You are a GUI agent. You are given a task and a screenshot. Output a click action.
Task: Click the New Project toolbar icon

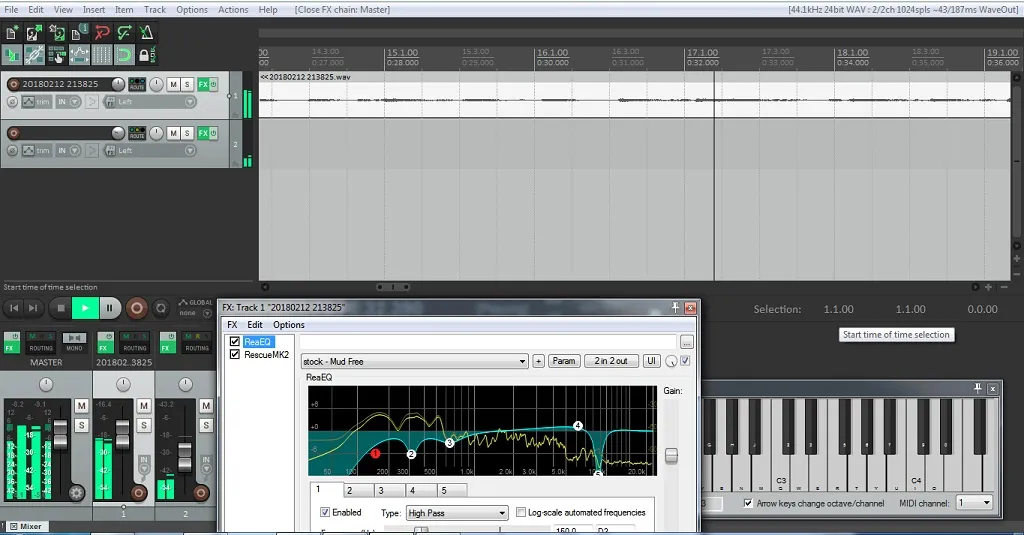(x=12, y=33)
